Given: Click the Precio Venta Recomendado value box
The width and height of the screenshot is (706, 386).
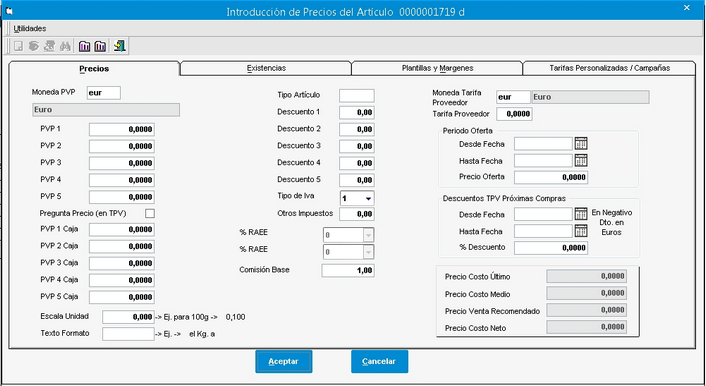Looking at the screenshot, I should click(587, 310).
